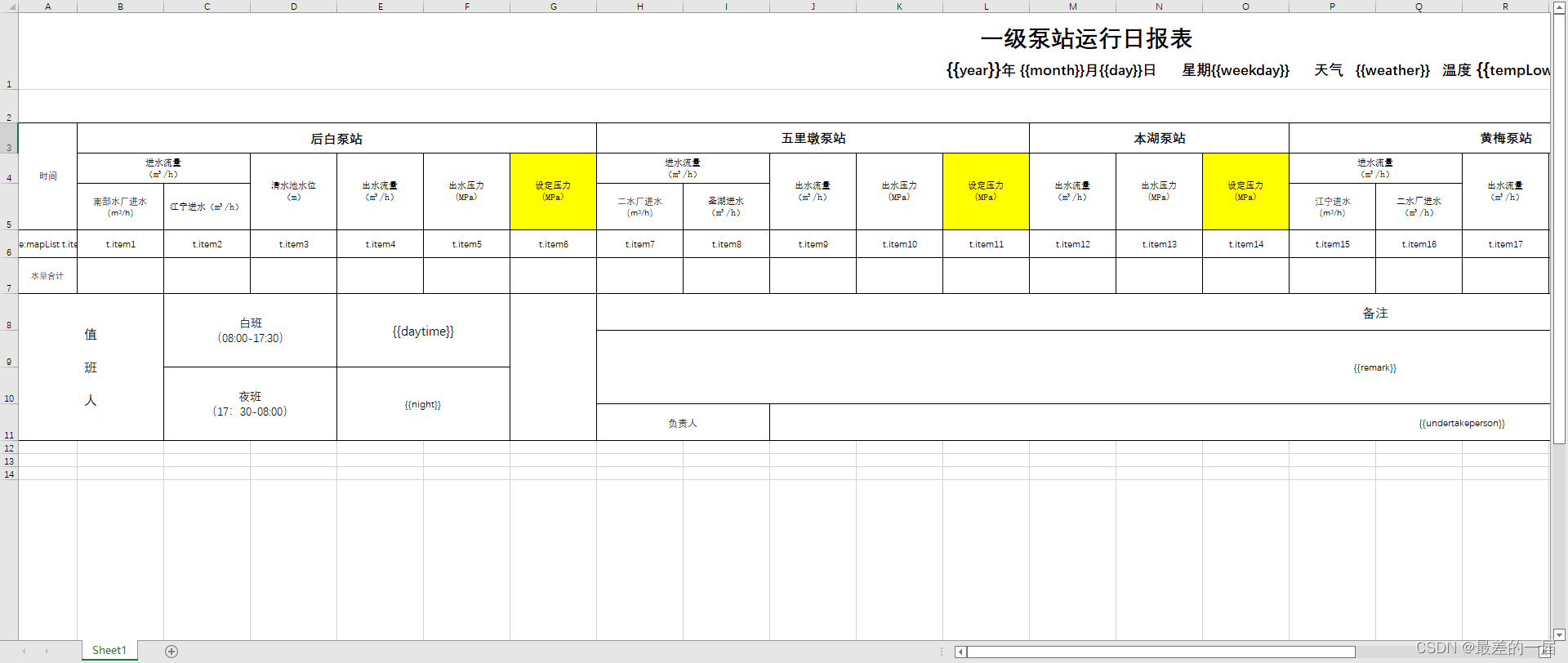
Task: Select column B header
Action: pyautogui.click(x=121, y=7)
